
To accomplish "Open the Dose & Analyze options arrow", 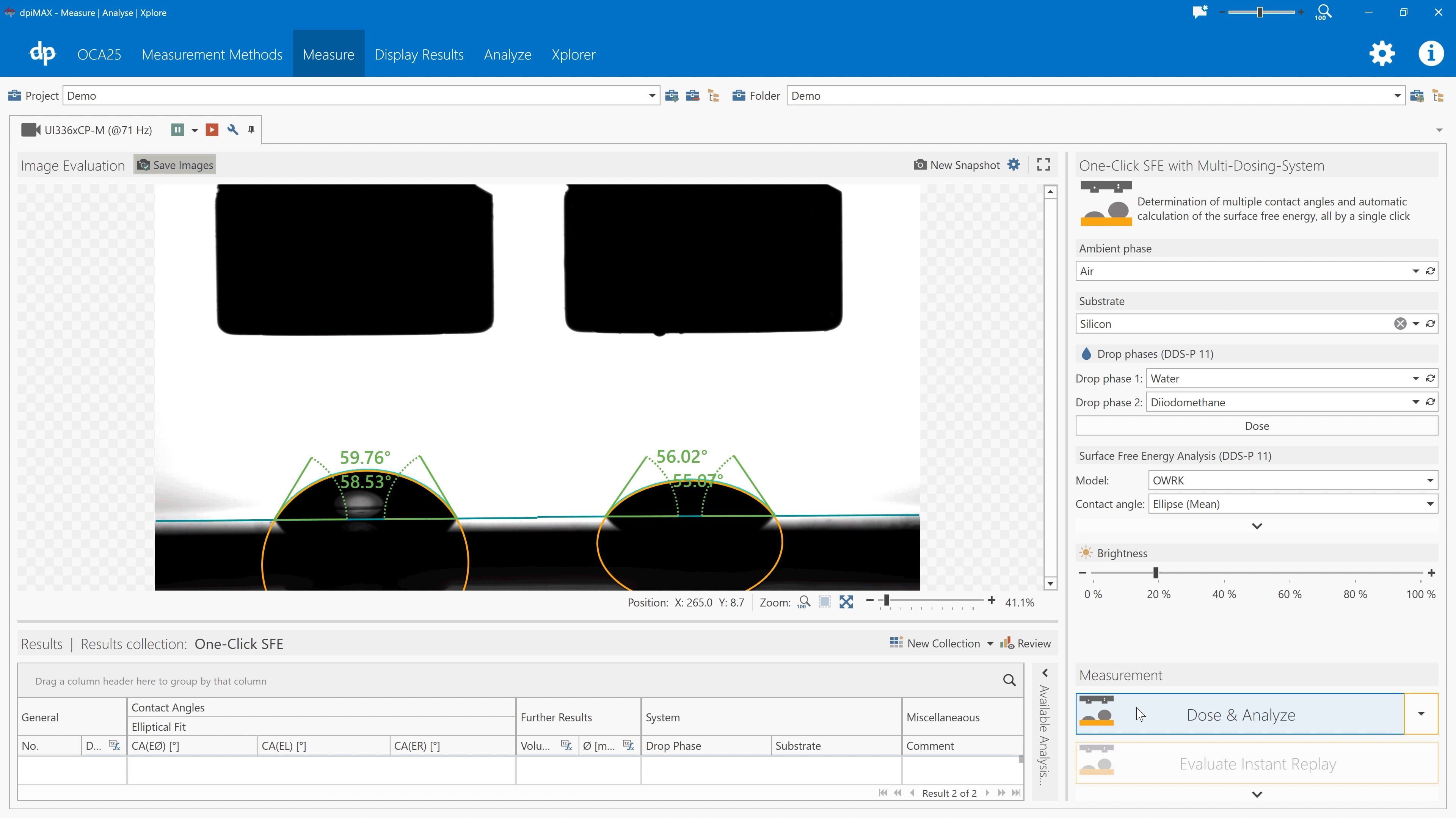I will [1421, 714].
